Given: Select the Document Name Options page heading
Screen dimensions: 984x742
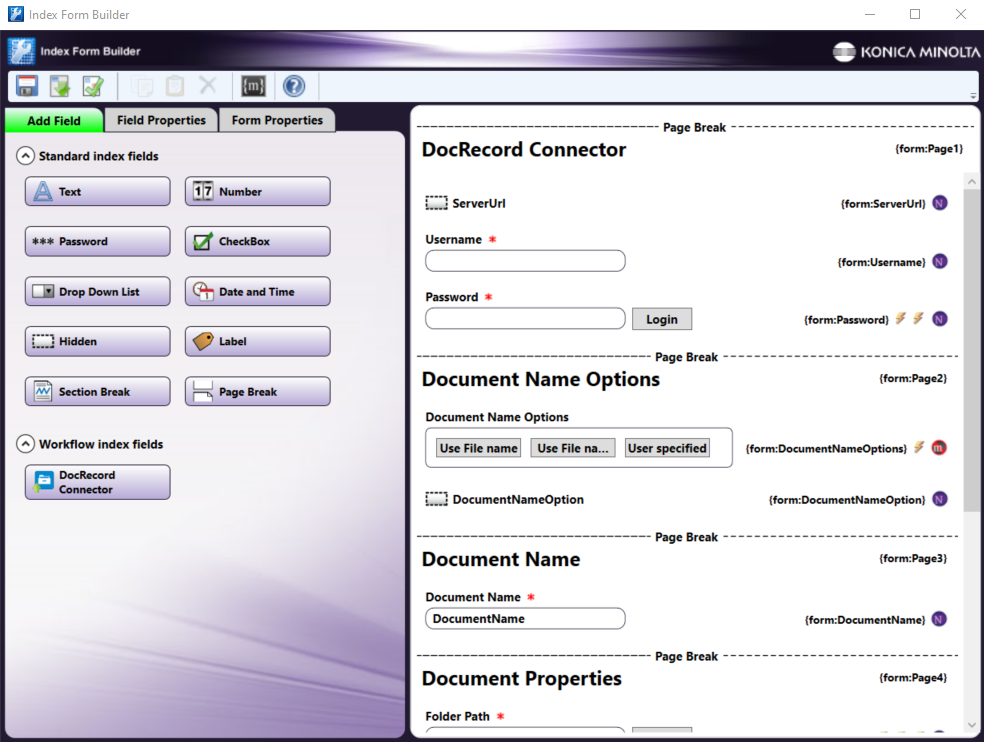Looking at the screenshot, I should click(540, 379).
